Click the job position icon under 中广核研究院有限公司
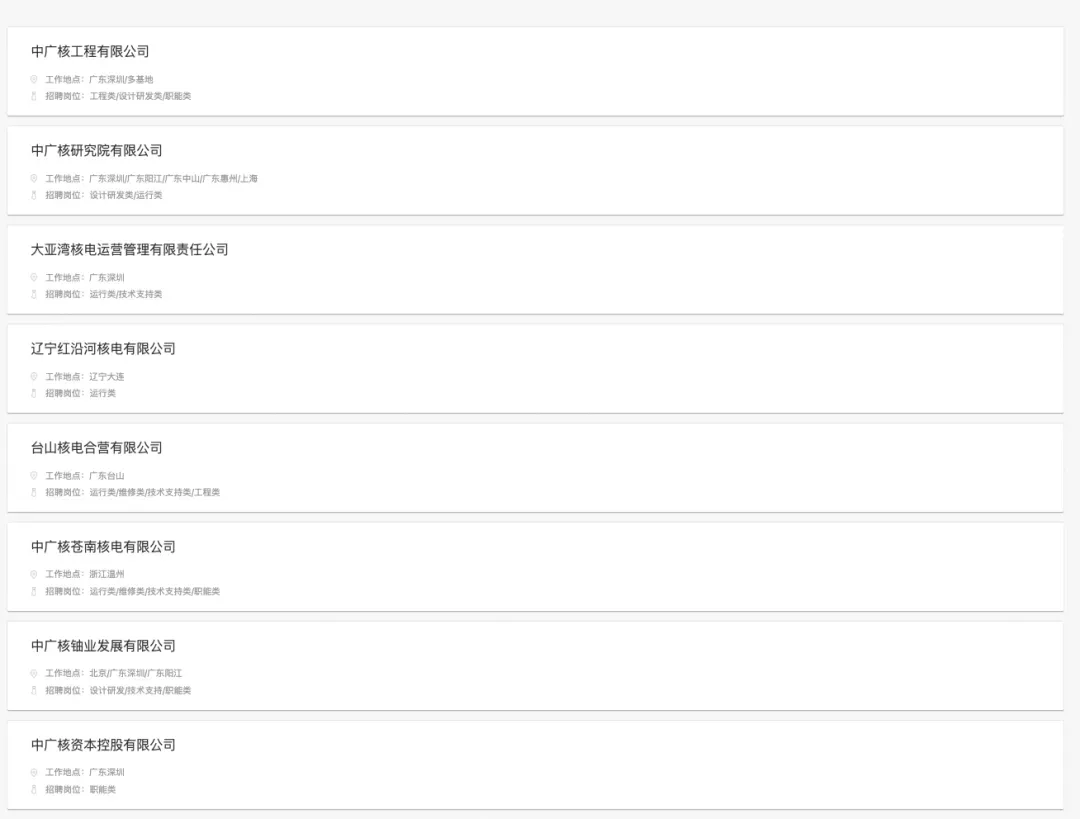The height and width of the screenshot is (819, 1080). [x=34, y=195]
